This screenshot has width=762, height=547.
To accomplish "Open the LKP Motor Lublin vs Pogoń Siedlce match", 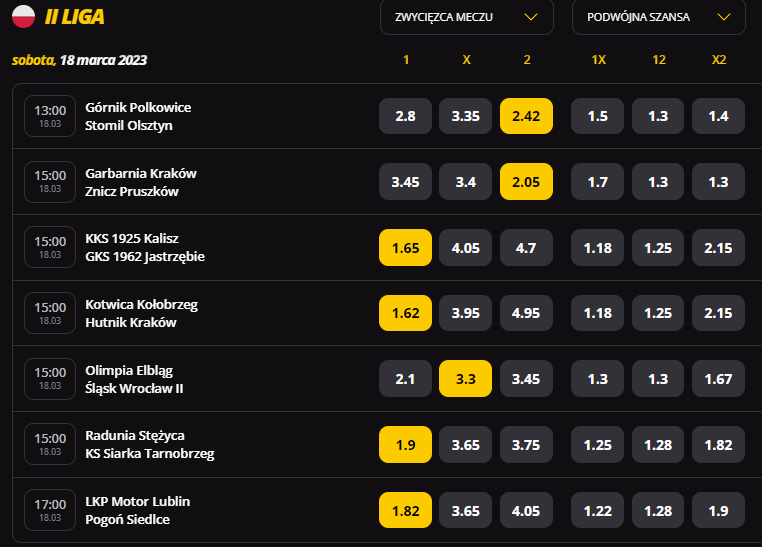I will click(138, 510).
